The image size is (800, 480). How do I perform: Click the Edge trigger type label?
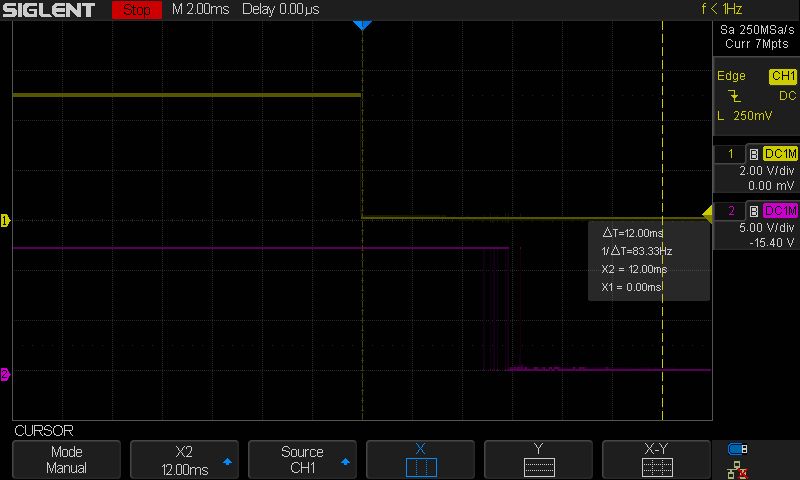coord(731,76)
